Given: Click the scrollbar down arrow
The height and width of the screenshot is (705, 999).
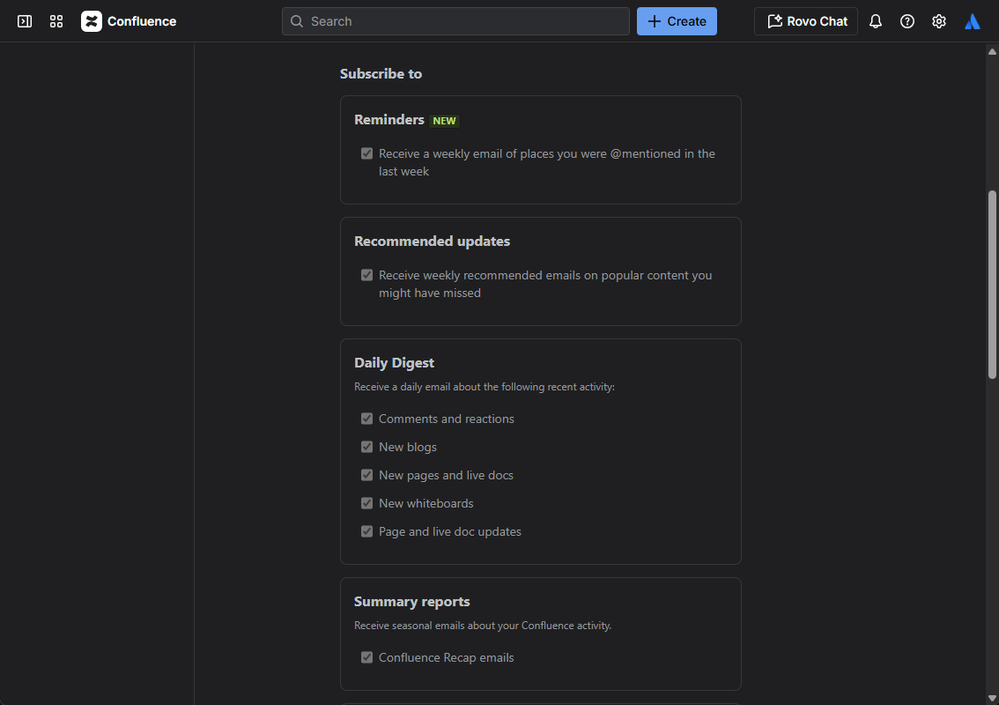Looking at the screenshot, I should pyautogui.click(x=992, y=699).
